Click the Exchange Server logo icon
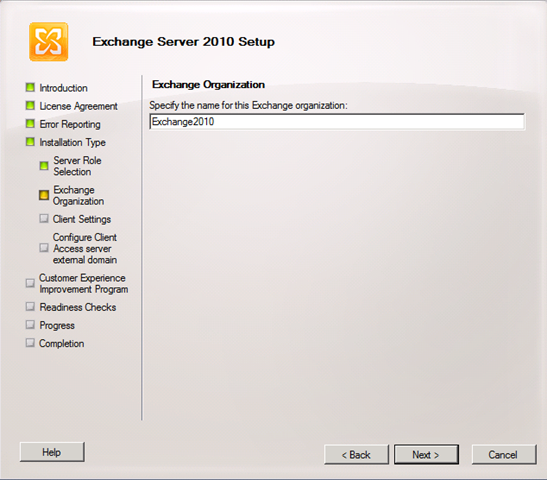547x480 pixels. (48, 42)
